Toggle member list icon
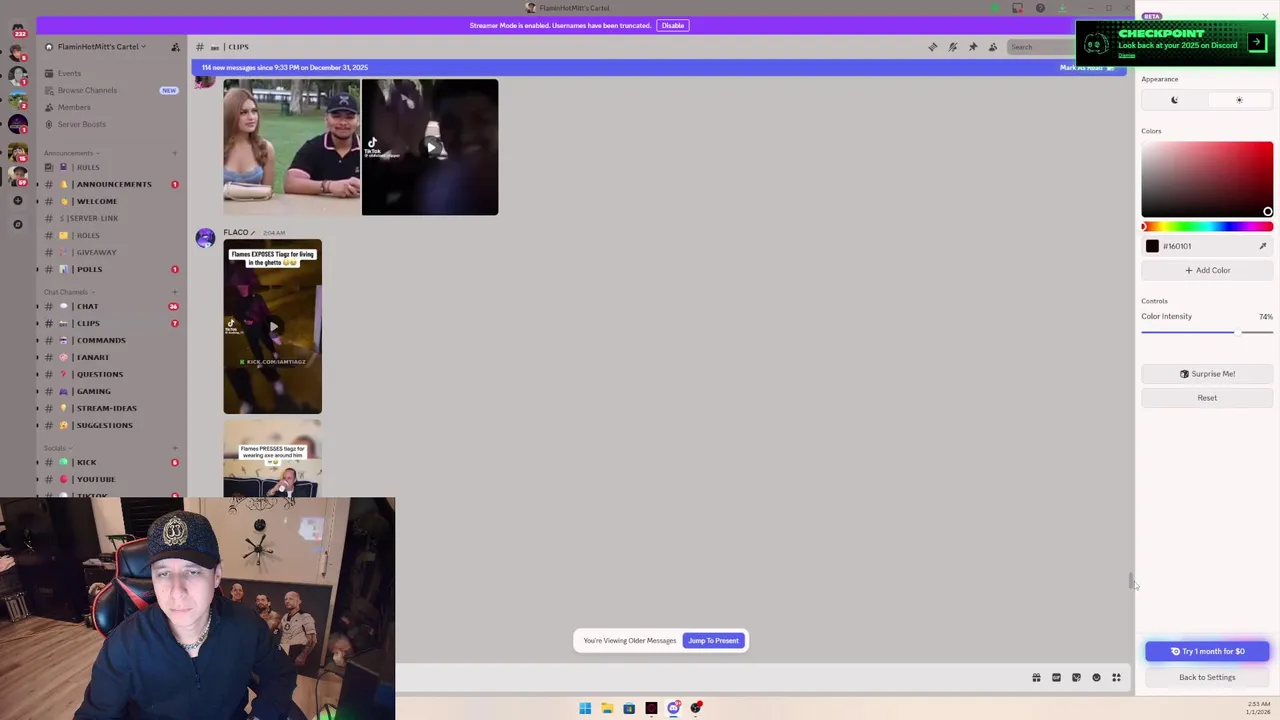 tap(993, 47)
